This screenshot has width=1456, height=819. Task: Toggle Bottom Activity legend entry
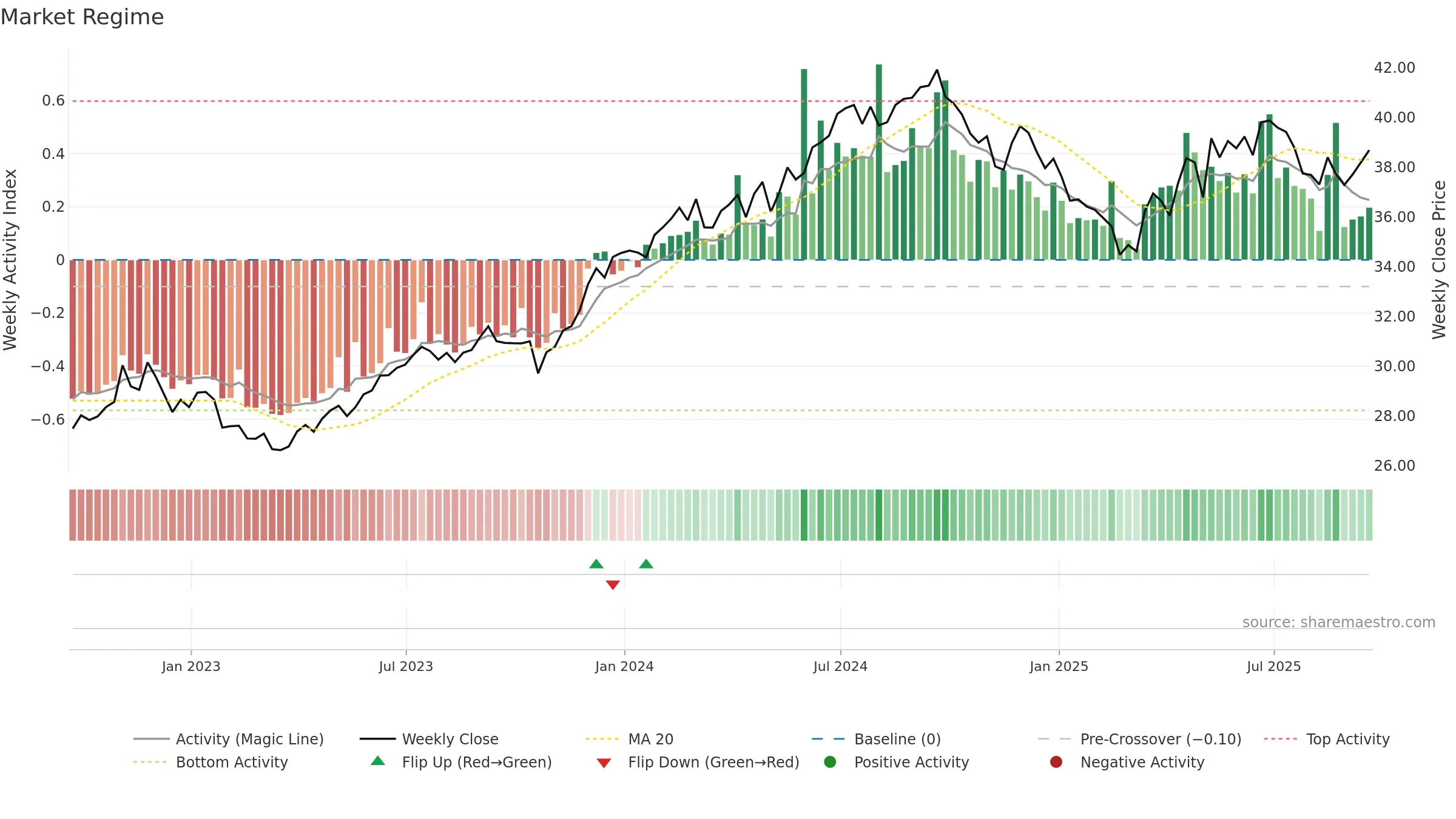[x=211, y=762]
